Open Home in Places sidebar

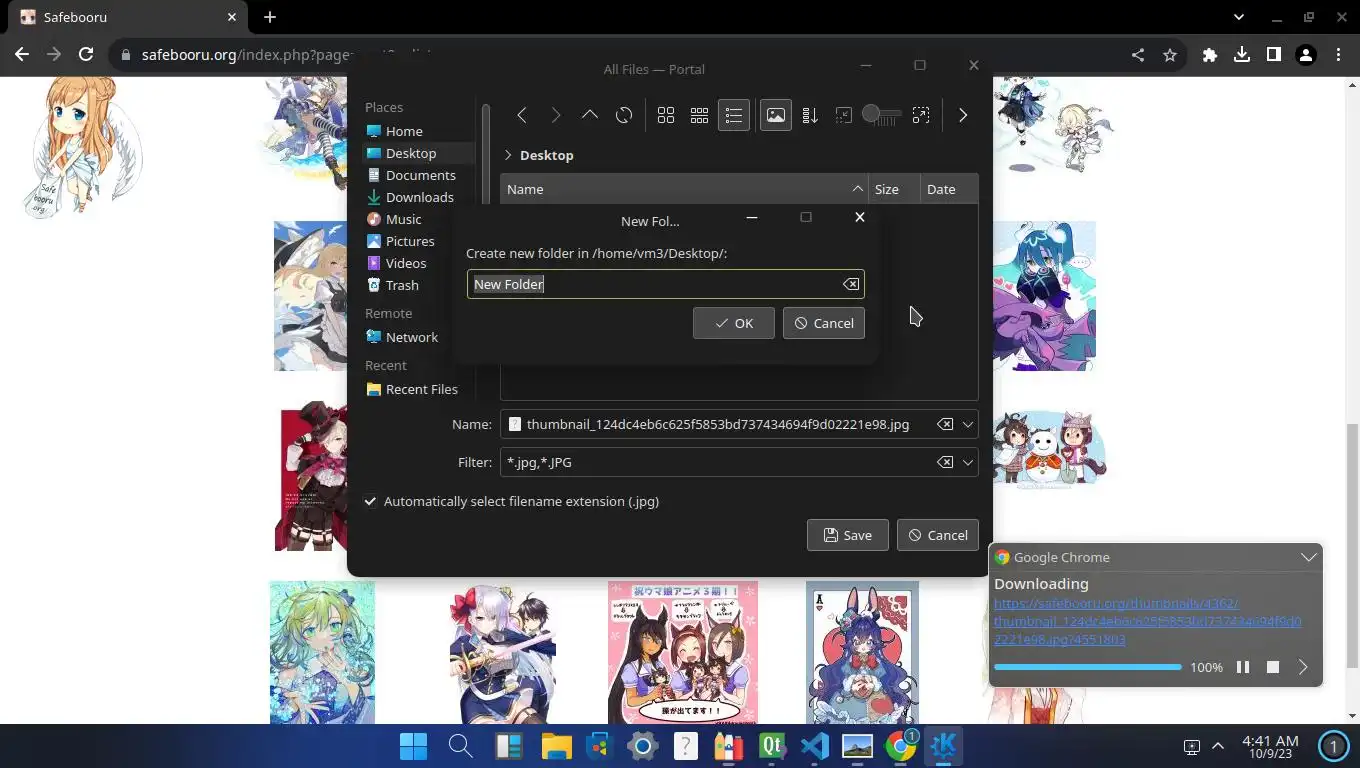[418, 131]
